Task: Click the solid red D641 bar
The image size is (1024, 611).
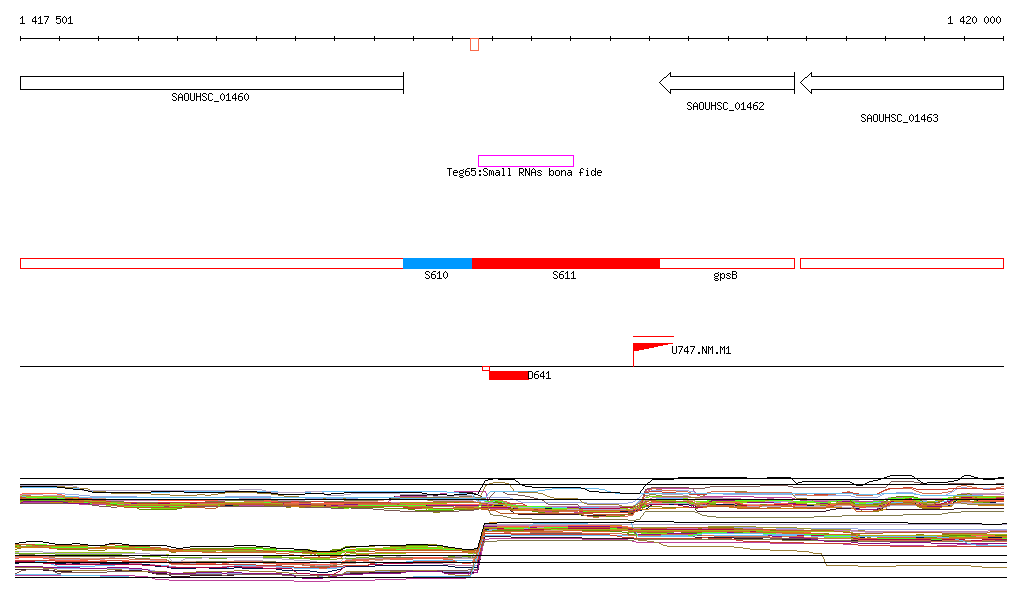Action: click(508, 375)
